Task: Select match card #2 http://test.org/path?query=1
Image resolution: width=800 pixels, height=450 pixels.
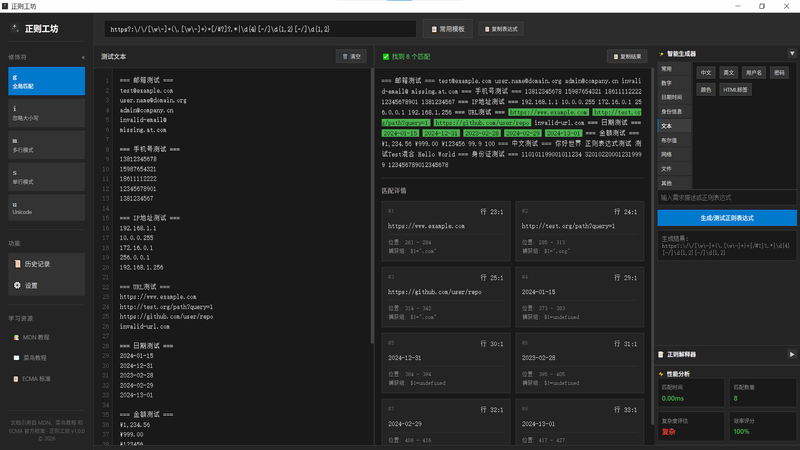Action: [580, 231]
